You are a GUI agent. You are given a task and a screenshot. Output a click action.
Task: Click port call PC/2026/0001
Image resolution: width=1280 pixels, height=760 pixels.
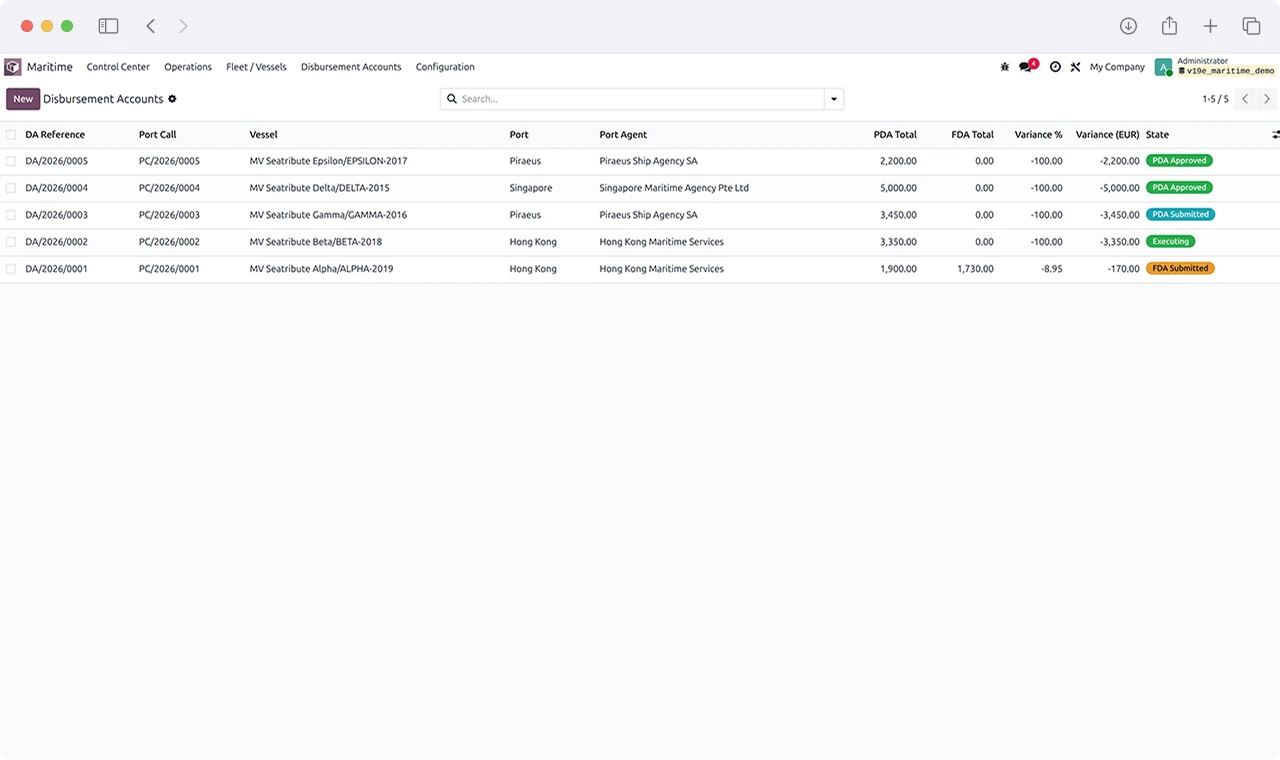tap(169, 269)
